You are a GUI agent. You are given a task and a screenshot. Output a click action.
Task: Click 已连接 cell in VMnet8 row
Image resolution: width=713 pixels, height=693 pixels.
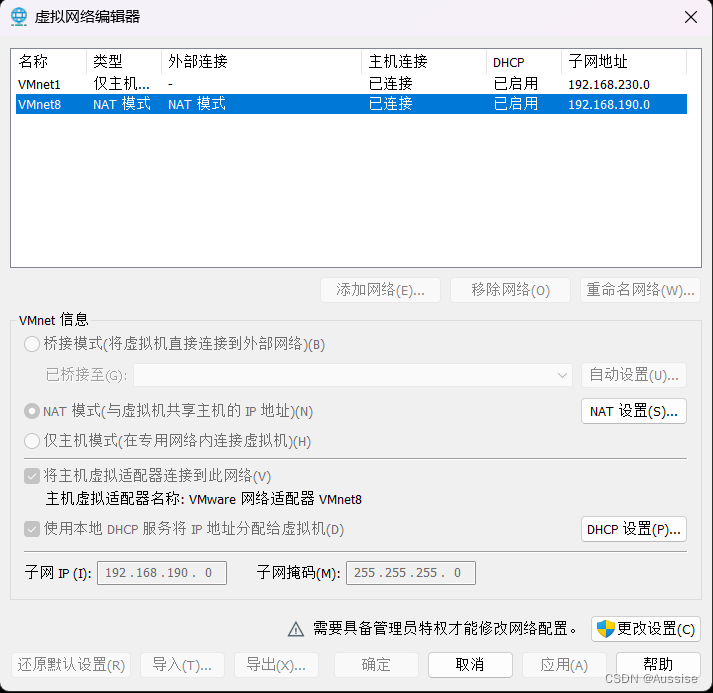391,104
